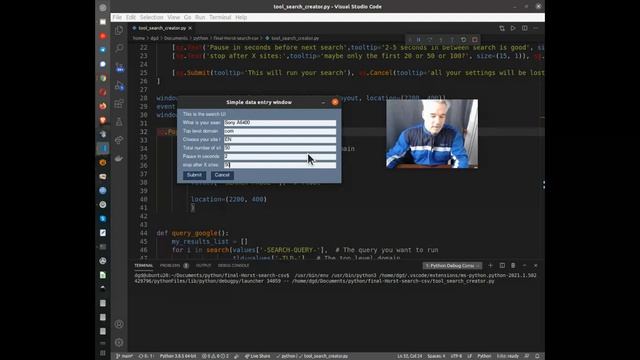Maximize the panel with the chevron icon
Viewport: 640px width, 360px height.
click(524, 265)
